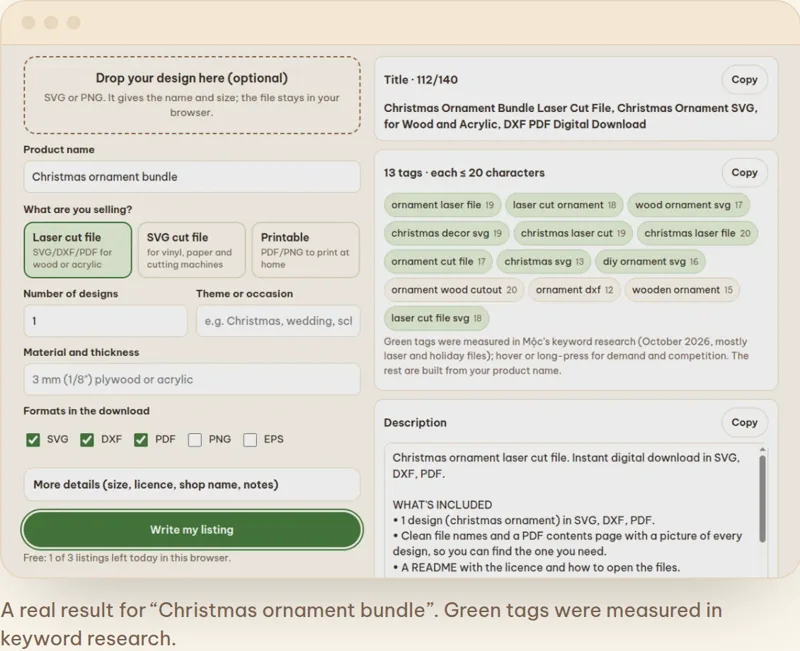The width and height of the screenshot is (800, 651).
Task: Uncheck the DXF format checkbox
Action: point(87,440)
